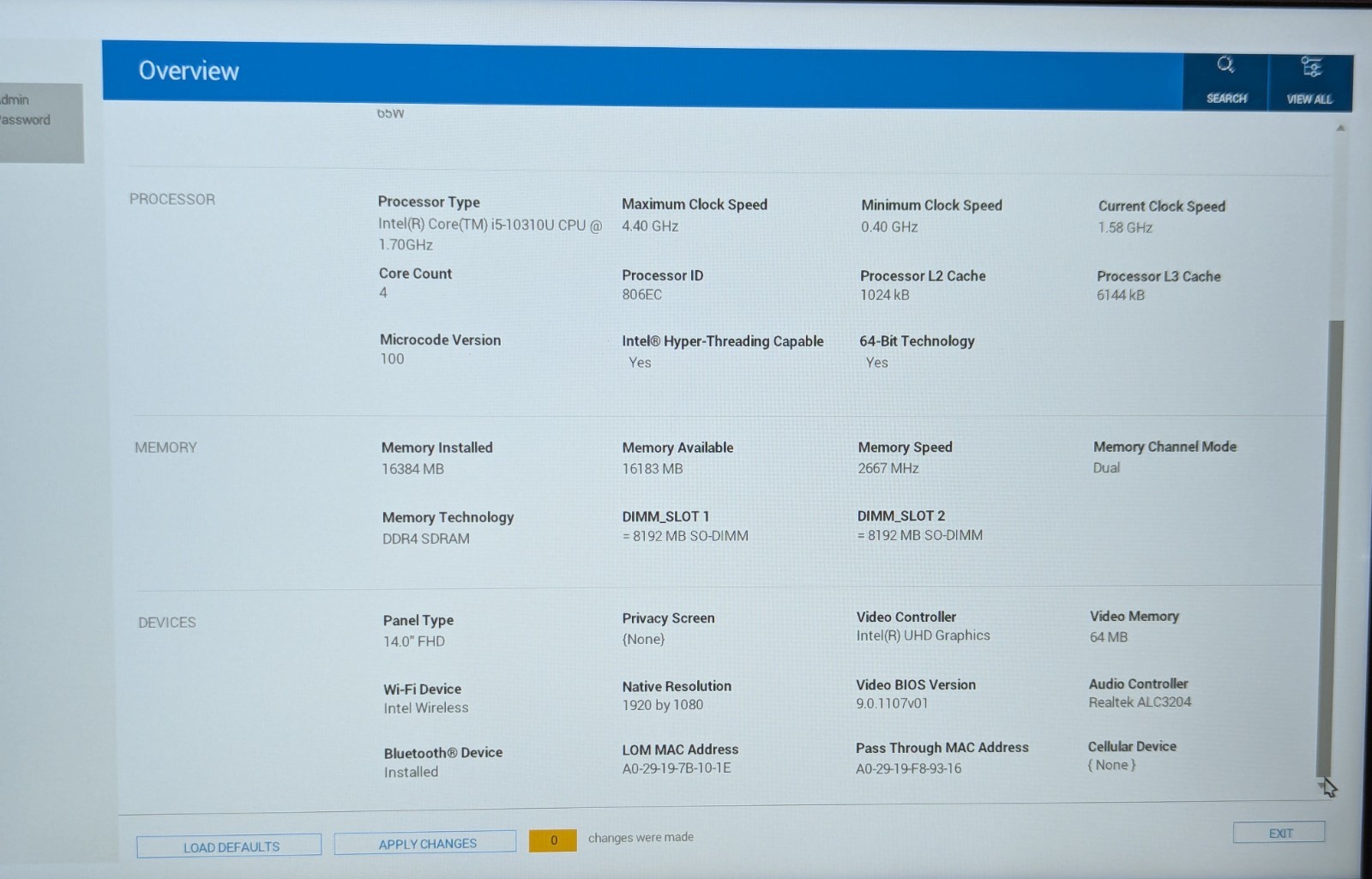Exit the BIOS setup
The height and width of the screenshot is (879, 1372).
pyautogui.click(x=1279, y=833)
